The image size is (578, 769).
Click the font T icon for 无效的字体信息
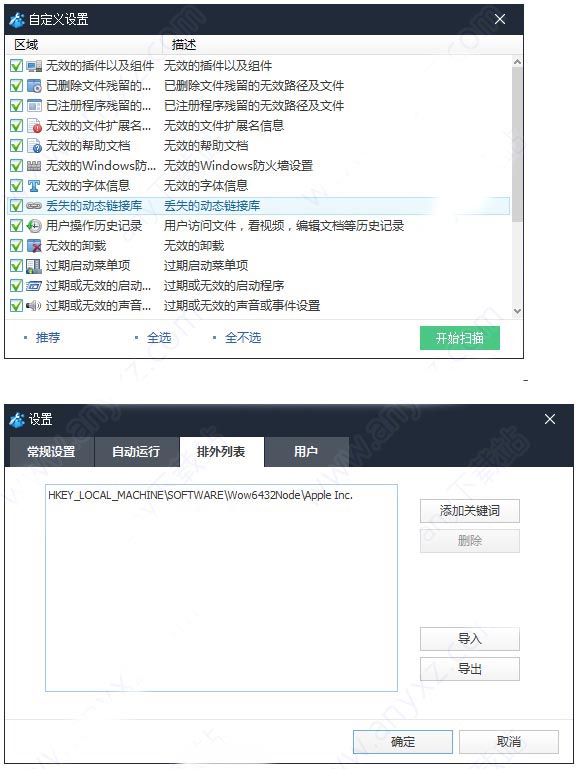coord(34,186)
